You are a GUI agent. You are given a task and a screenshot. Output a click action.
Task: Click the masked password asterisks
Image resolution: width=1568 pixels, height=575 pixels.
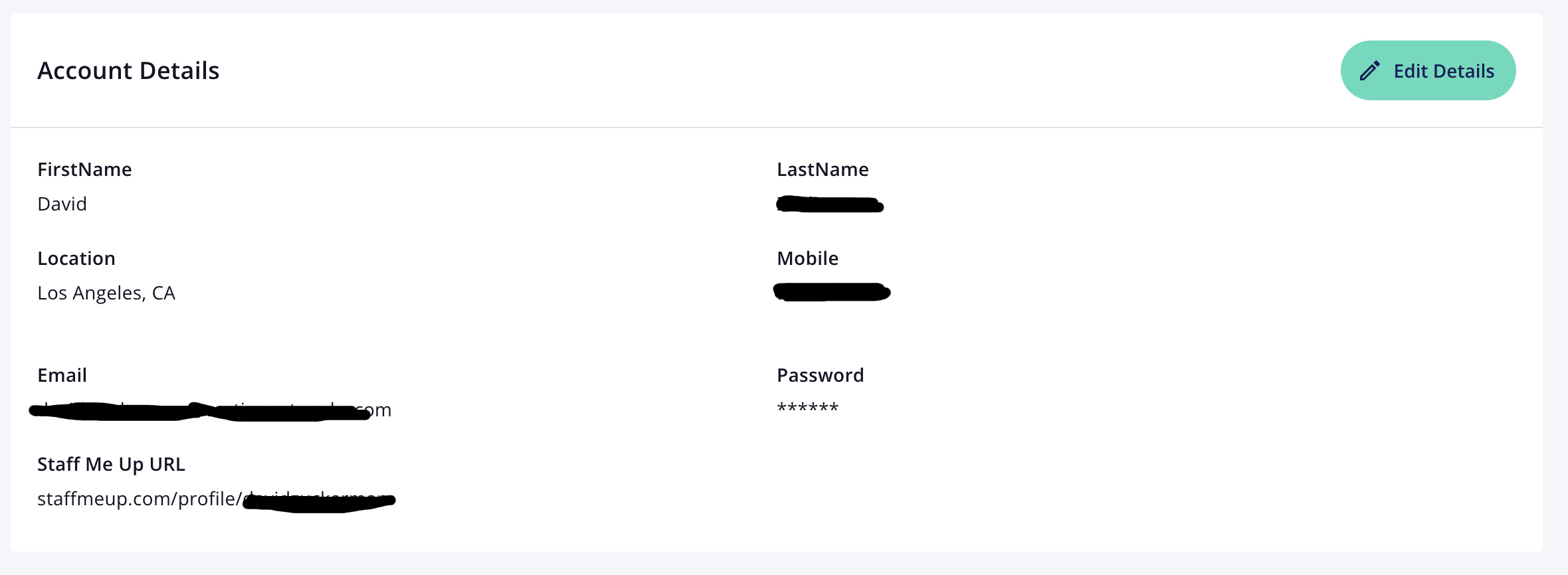(x=808, y=408)
